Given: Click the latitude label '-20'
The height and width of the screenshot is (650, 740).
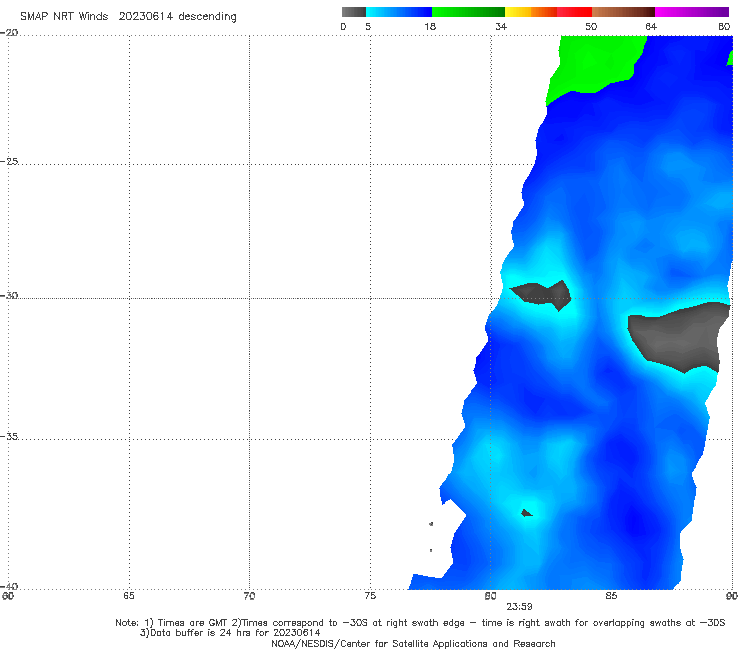Looking at the screenshot, I should [9, 33].
